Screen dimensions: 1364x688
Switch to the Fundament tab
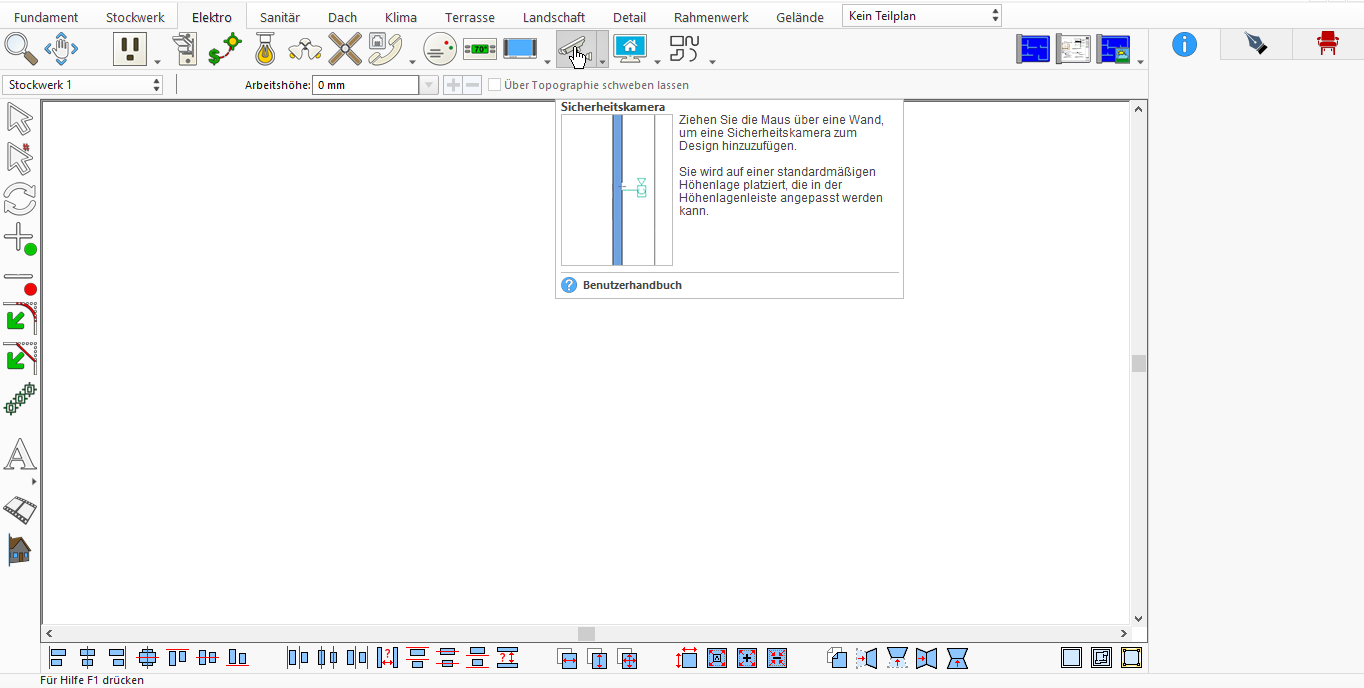point(46,17)
